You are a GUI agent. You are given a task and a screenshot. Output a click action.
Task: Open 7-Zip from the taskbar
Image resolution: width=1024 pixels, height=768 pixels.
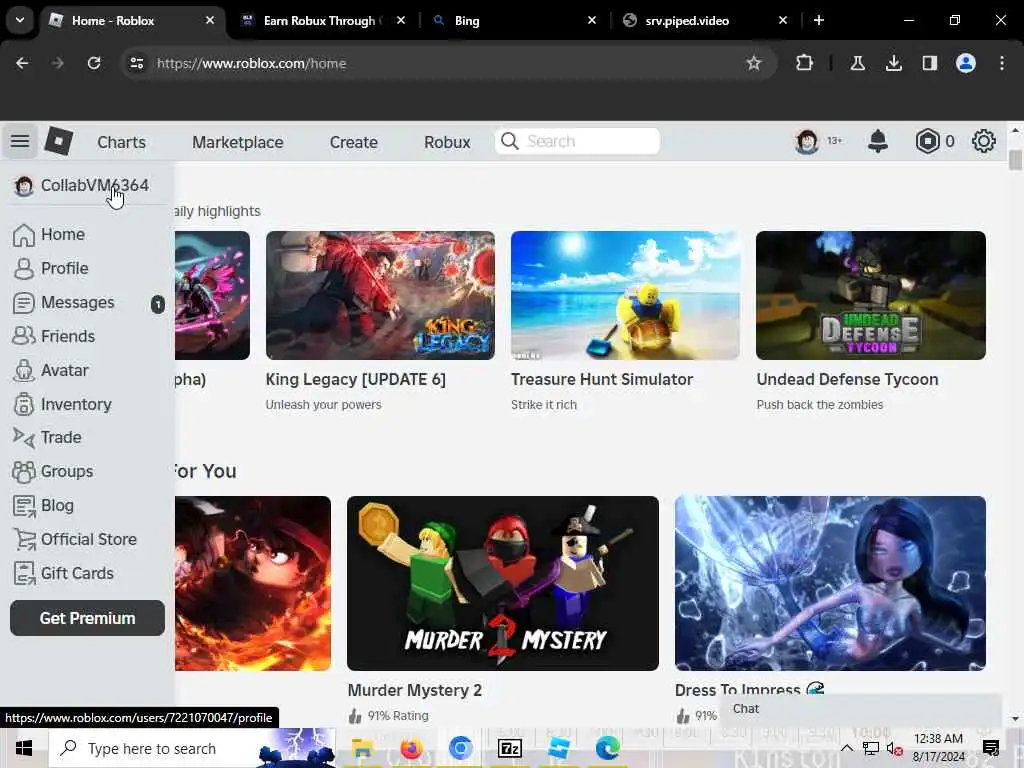(x=509, y=748)
